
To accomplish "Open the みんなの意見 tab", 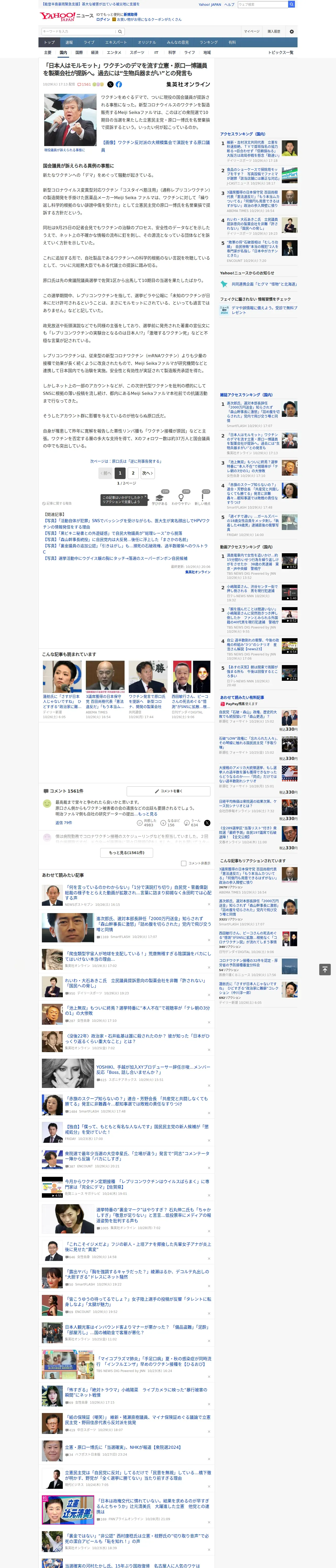I will [x=178, y=42].
